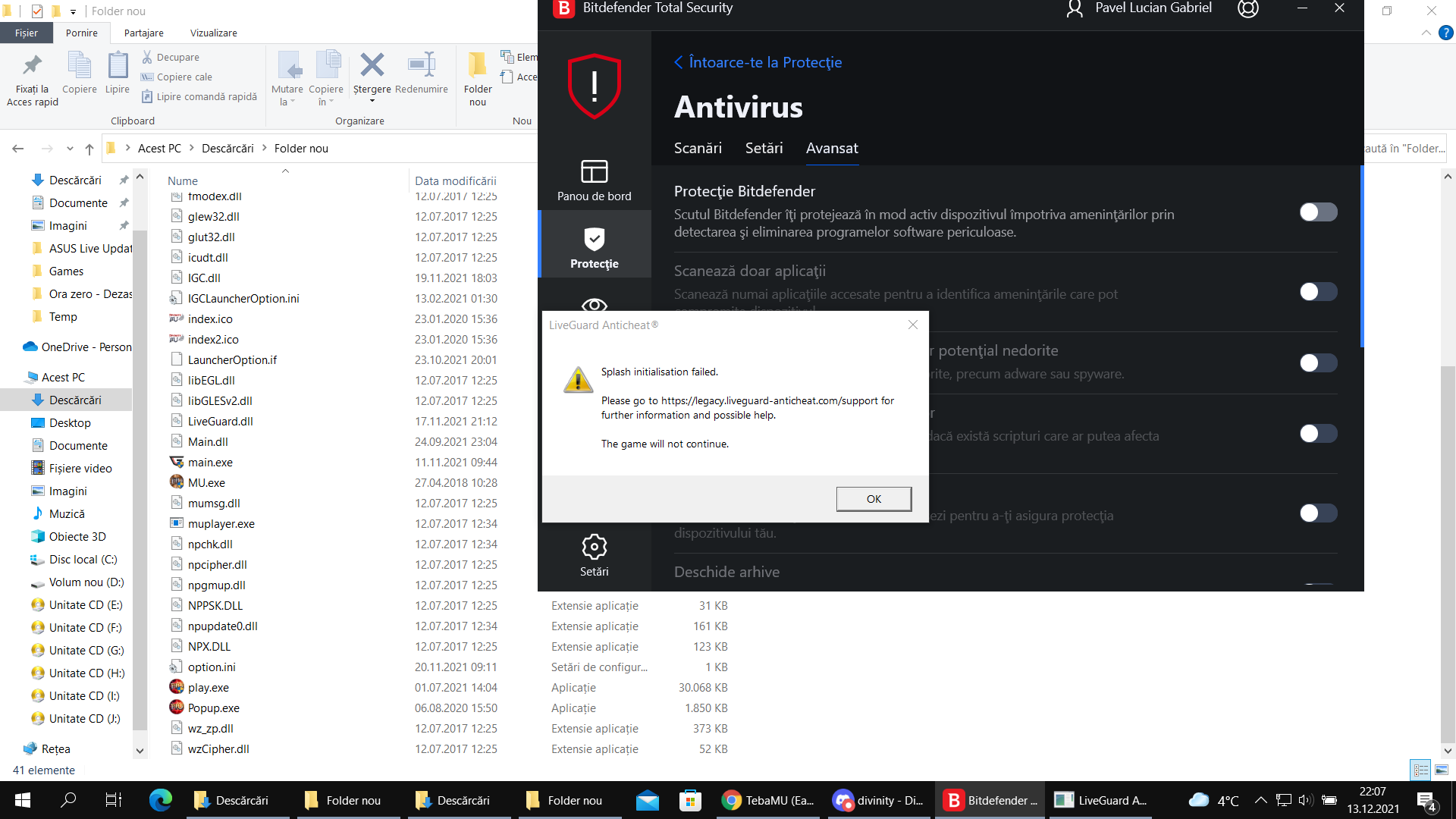Sort by Data modificării column header
Viewport: 1456px width, 819px height.
(x=456, y=180)
